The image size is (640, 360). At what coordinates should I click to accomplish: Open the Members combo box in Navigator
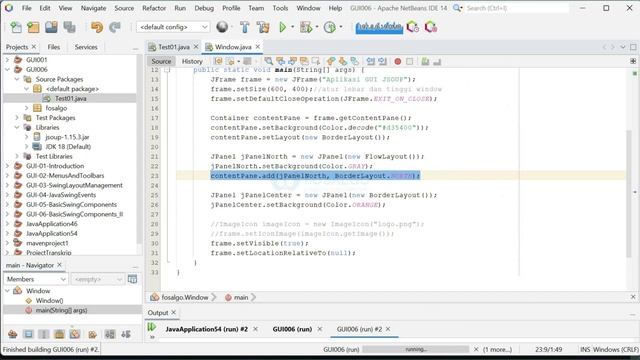36,279
